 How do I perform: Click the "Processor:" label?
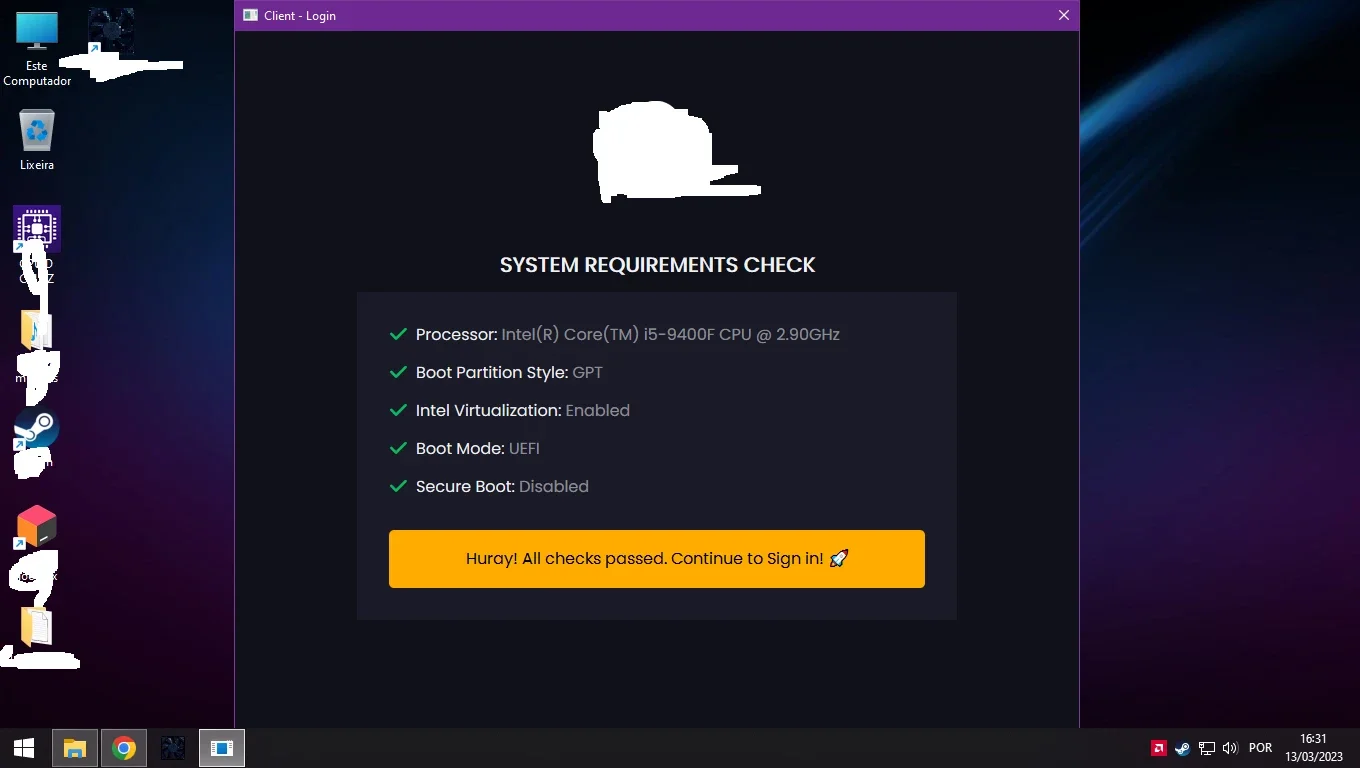456,334
